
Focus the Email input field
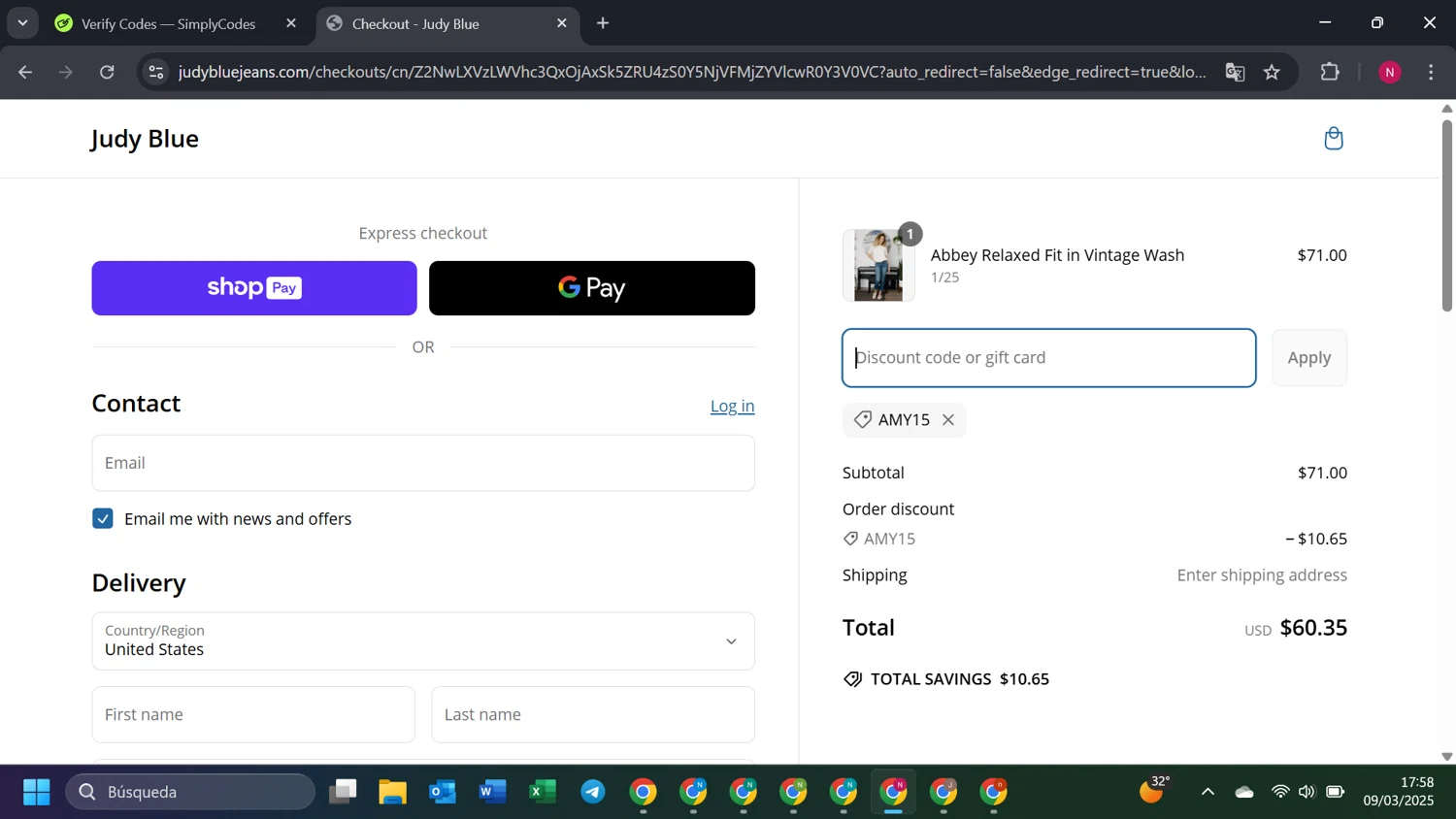(423, 463)
